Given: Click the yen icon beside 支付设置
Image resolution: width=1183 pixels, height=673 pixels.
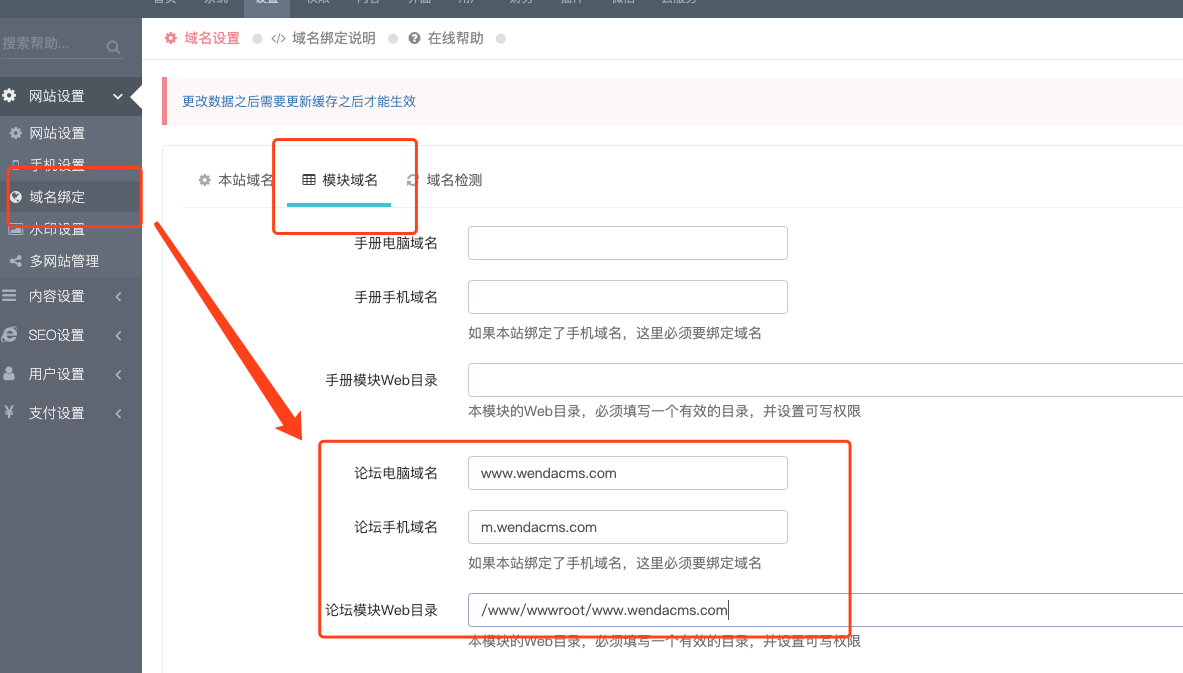Looking at the screenshot, I should point(9,412).
